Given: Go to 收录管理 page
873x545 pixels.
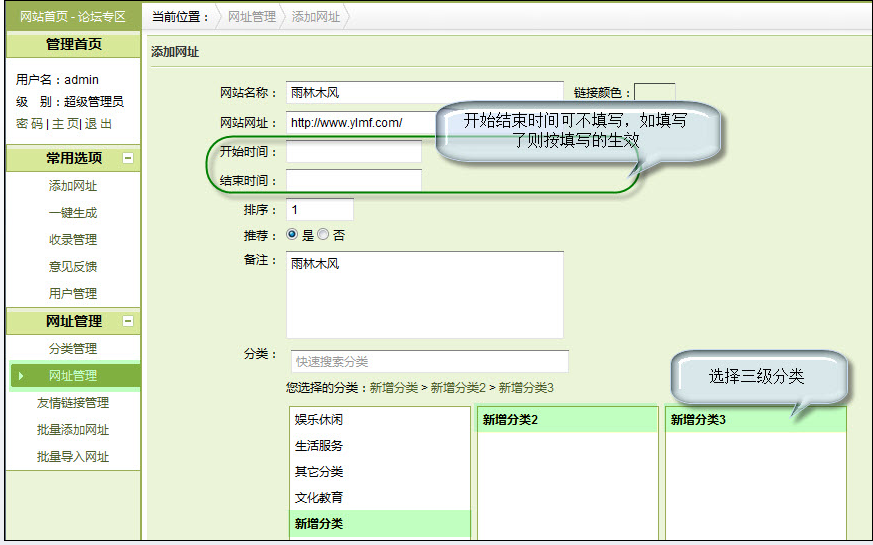Looking at the screenshot, I should tap(73, 240).
